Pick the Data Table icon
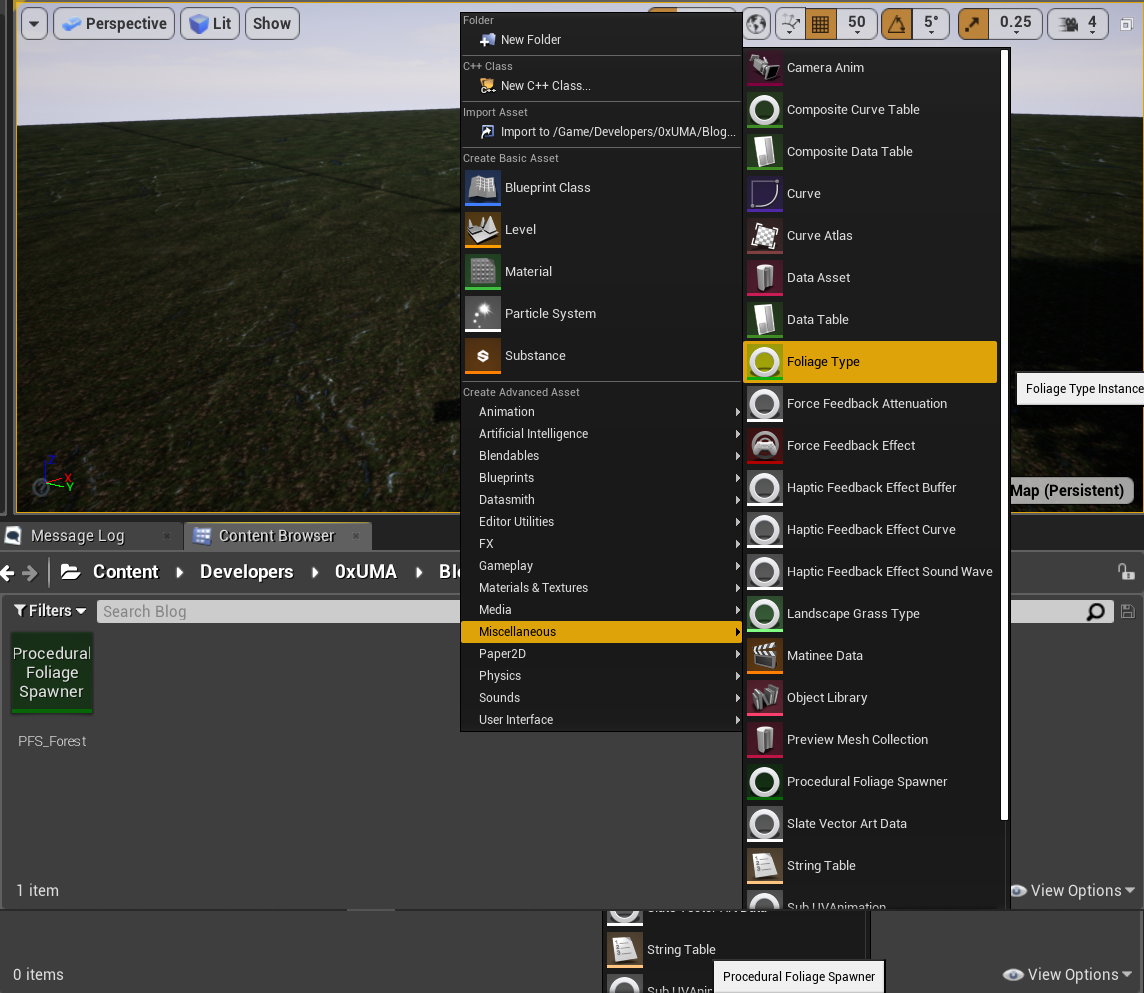 tap(765, 320)
